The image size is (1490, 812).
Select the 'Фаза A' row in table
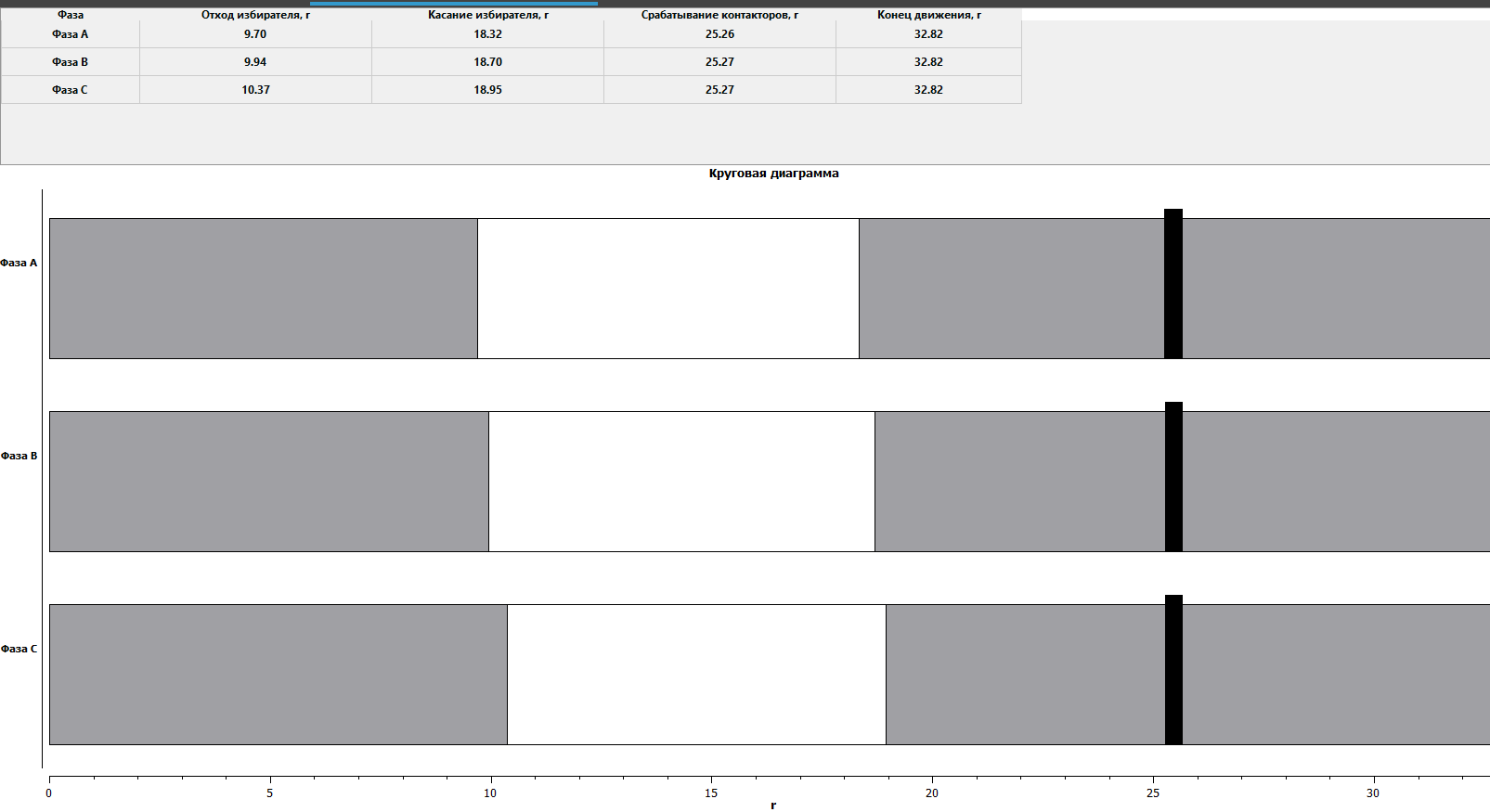point(71,34)
